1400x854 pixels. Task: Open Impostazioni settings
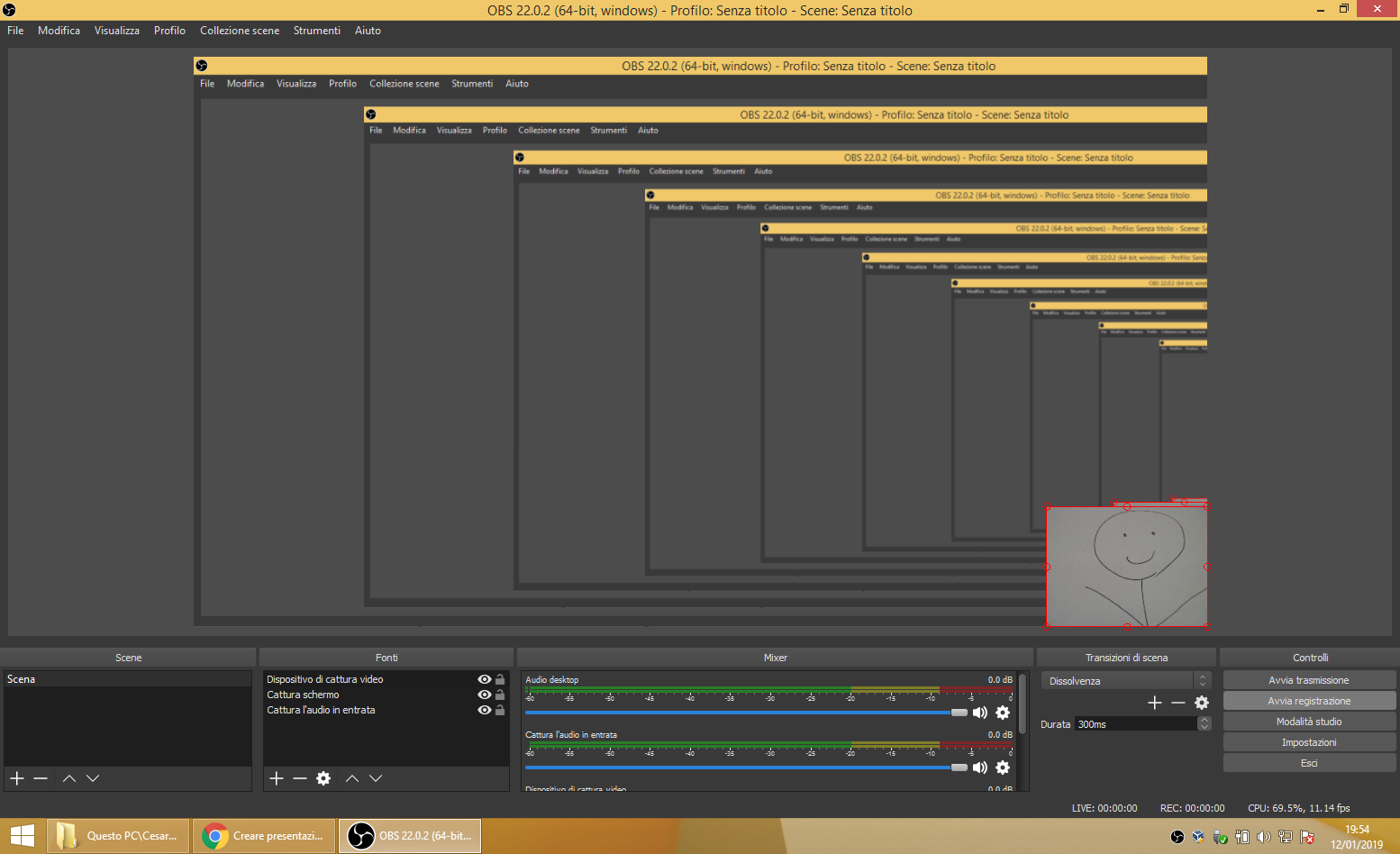pos(1309,742)
